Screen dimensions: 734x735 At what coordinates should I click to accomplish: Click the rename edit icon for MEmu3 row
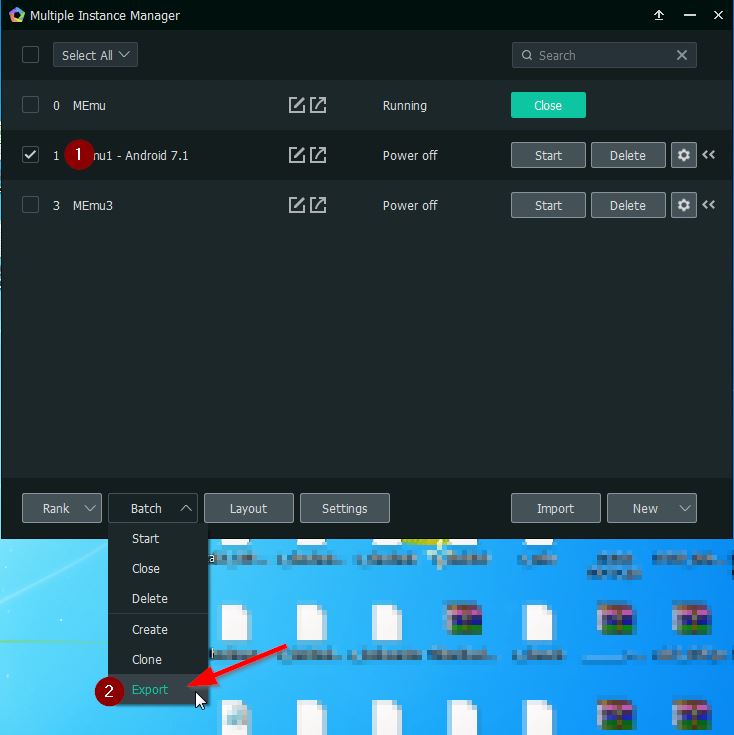296,205
